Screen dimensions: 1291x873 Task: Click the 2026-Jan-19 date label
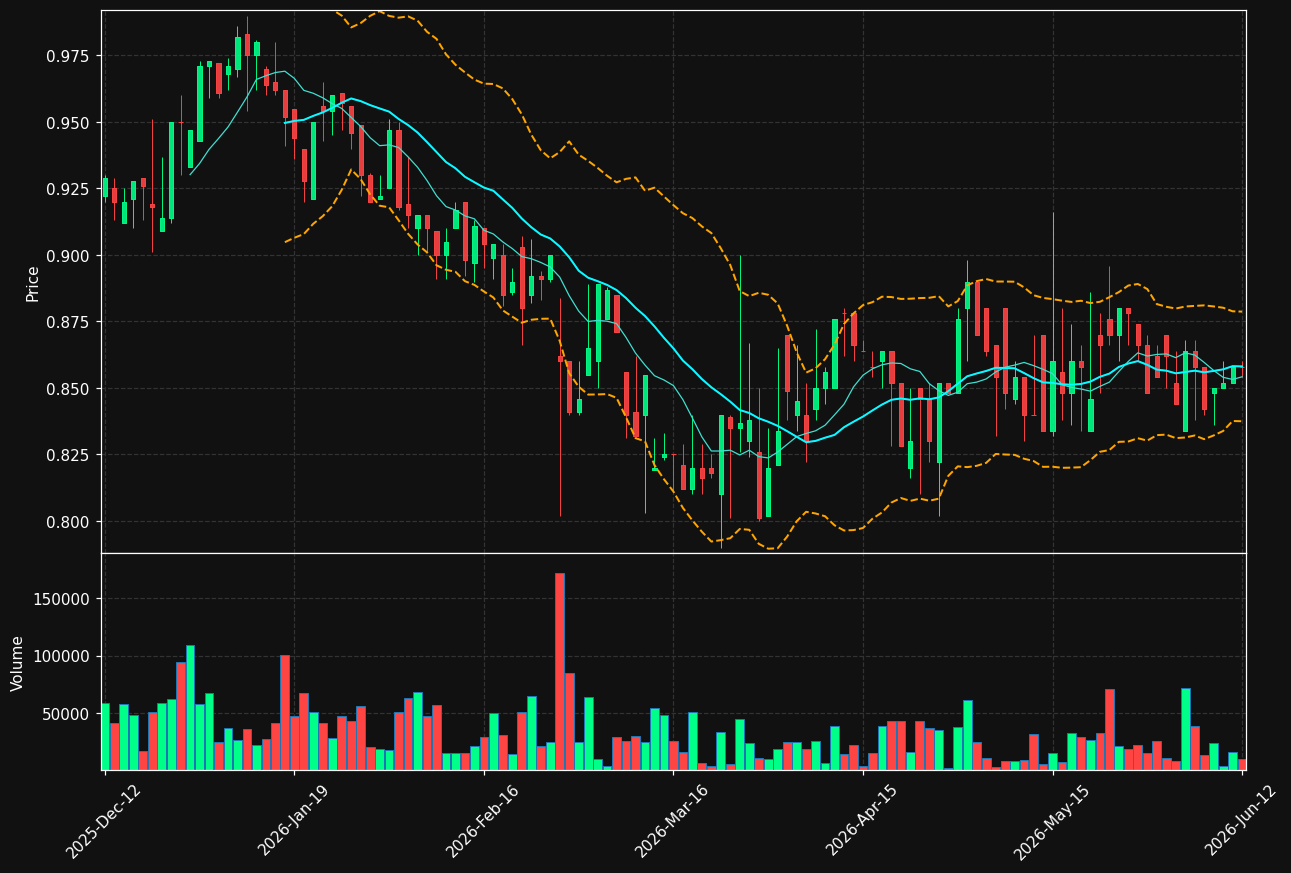pyautogui.click(x=293, y=822)
